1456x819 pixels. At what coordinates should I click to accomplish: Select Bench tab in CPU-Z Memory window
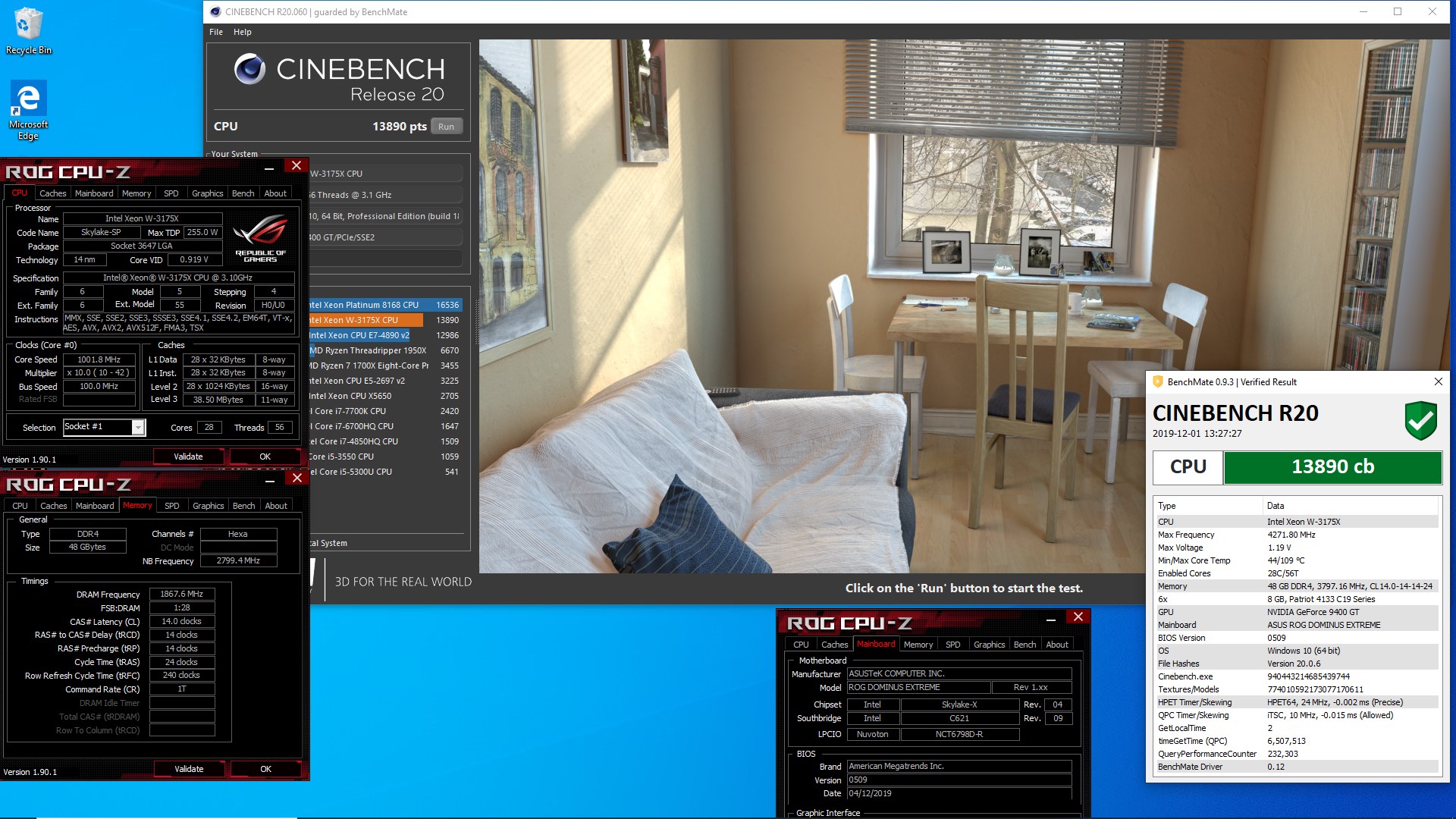[244, 506]
